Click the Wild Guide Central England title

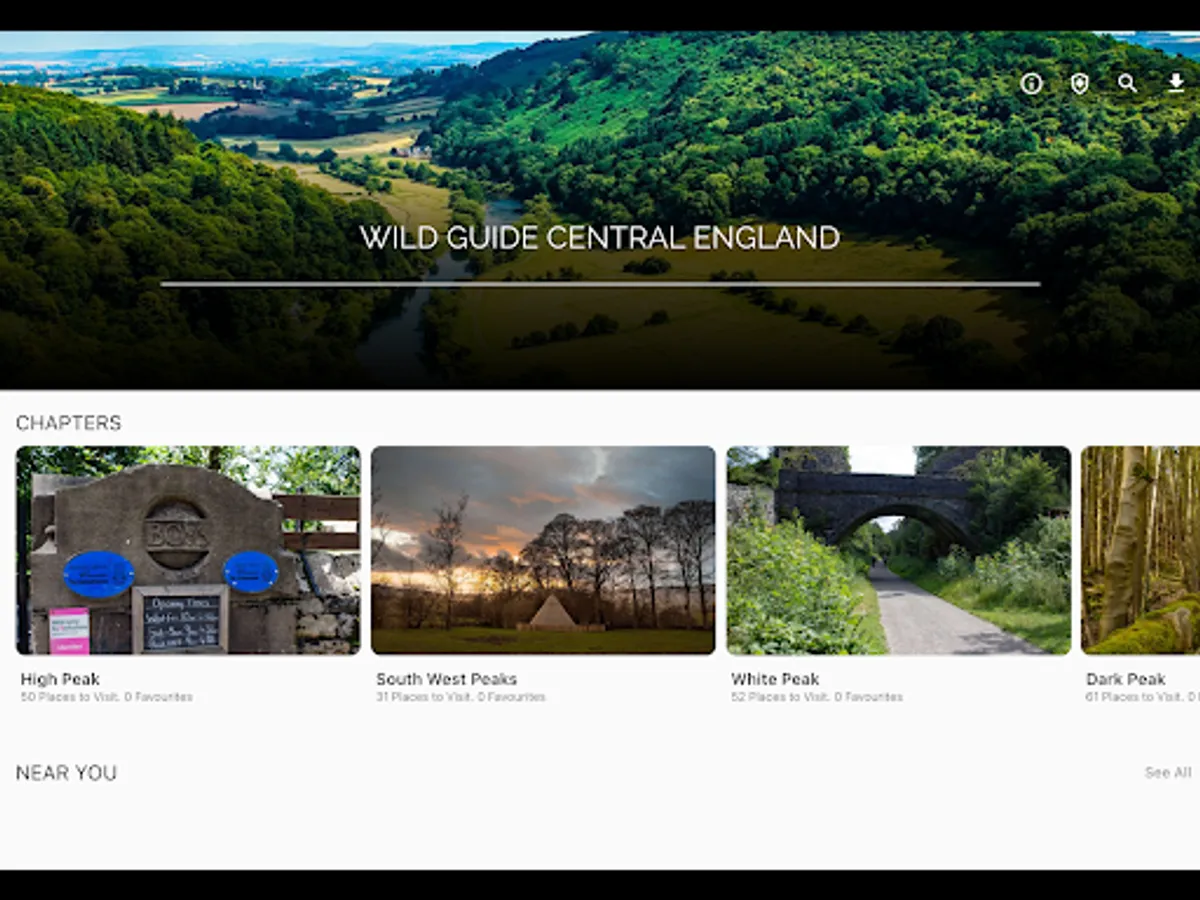point(600,238)
